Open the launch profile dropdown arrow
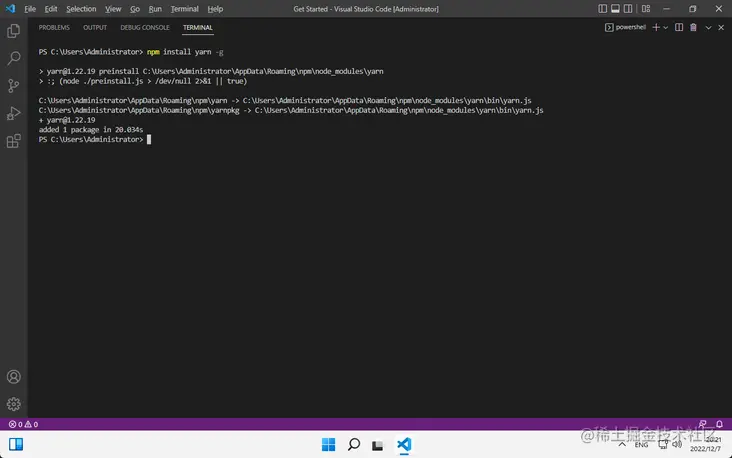Viewport: 732px width, 458px height. pyautogui.click(x=666, y=28)
